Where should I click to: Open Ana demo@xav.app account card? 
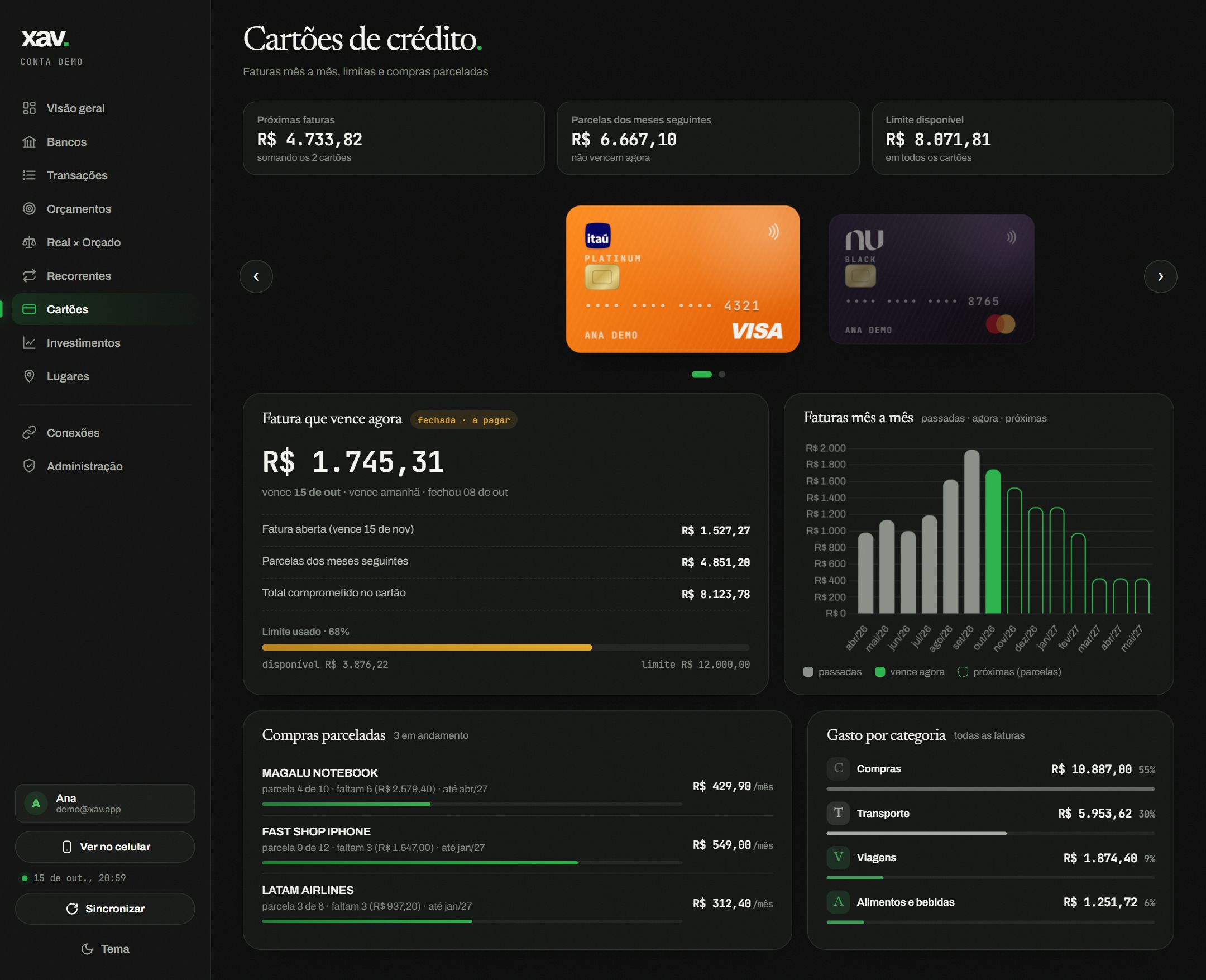[x=105, y=803]
